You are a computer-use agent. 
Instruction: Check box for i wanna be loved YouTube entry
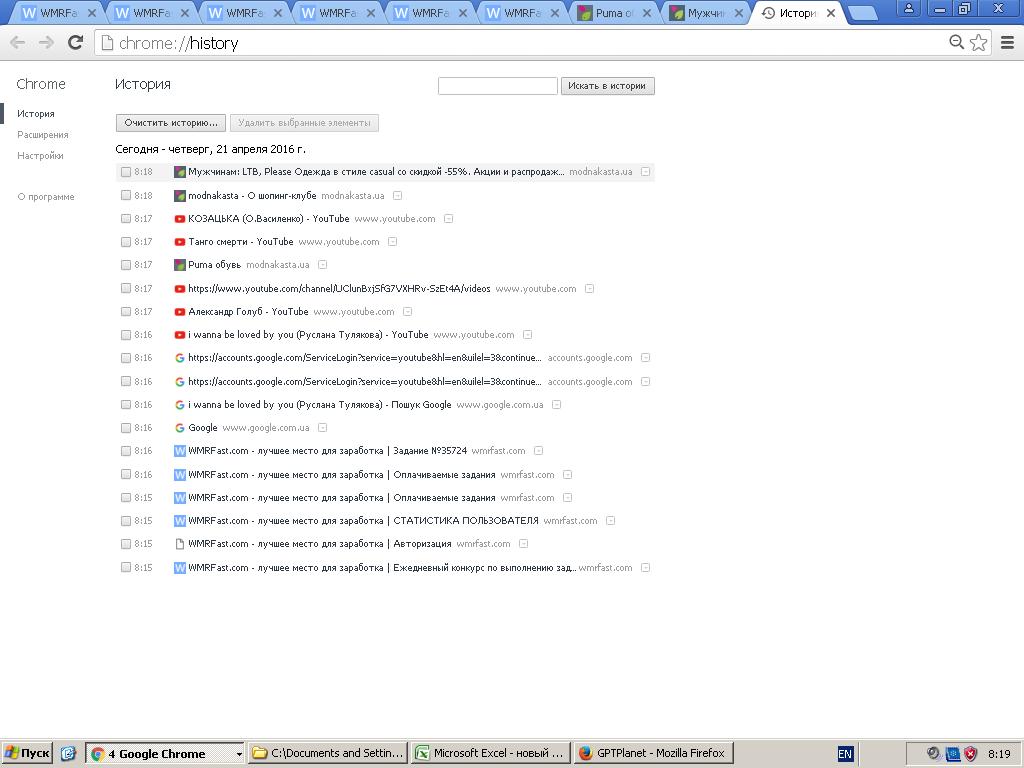click(125, 334)
